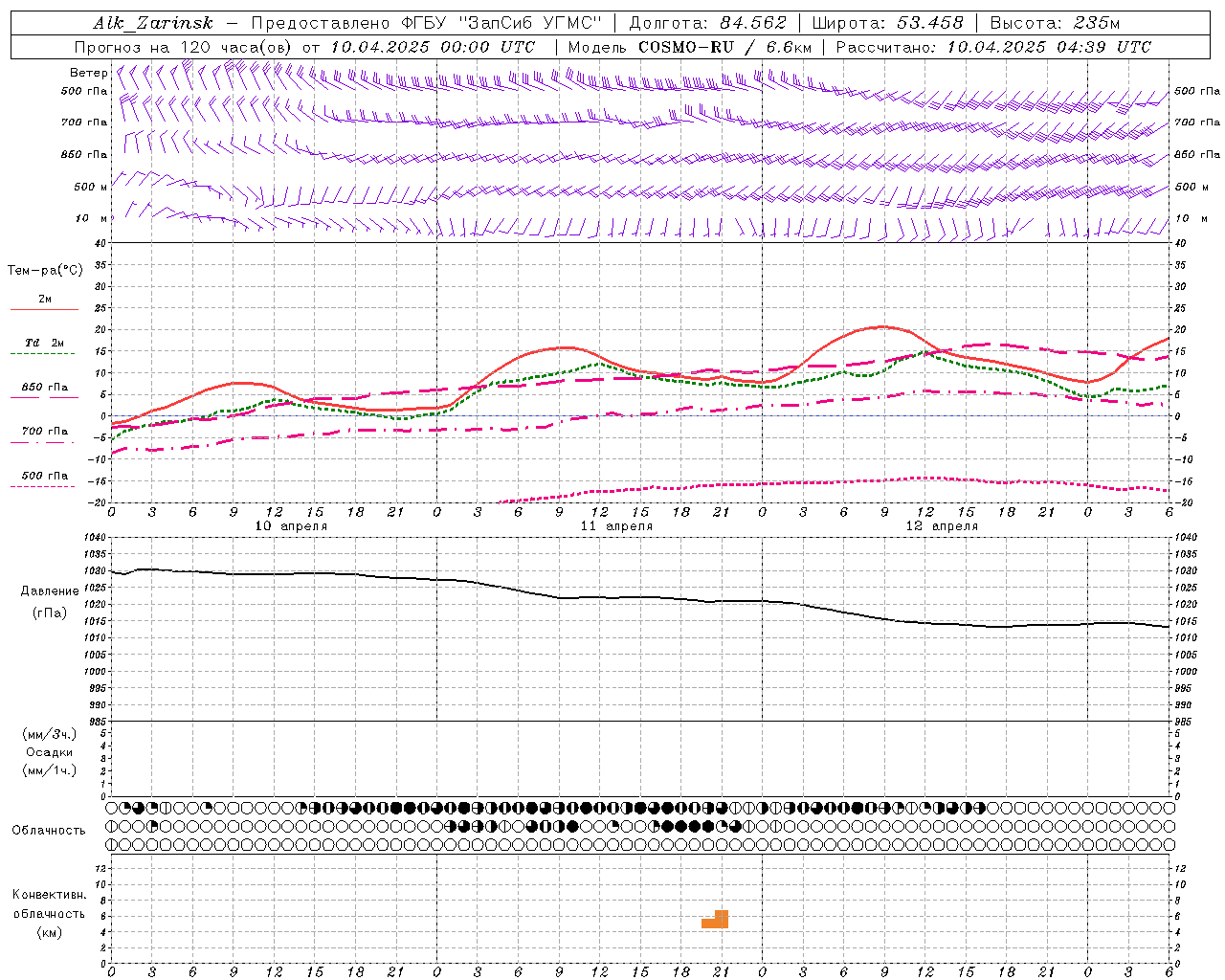
Task: Click the Давление pressure panel label
Action: coord(50,591)
